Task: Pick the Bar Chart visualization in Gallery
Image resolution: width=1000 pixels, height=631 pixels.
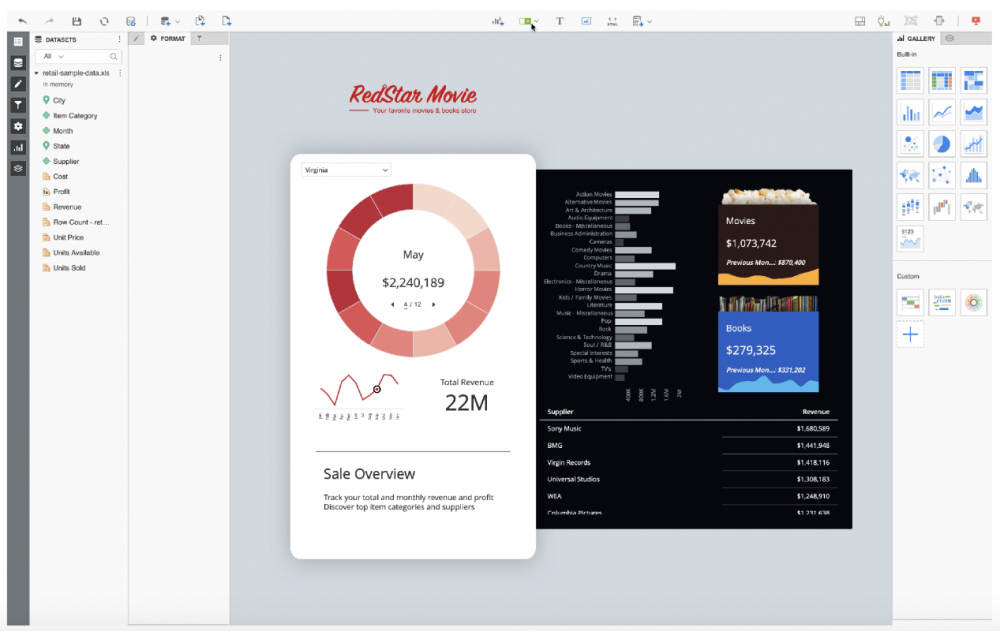Action: [910, 113]
